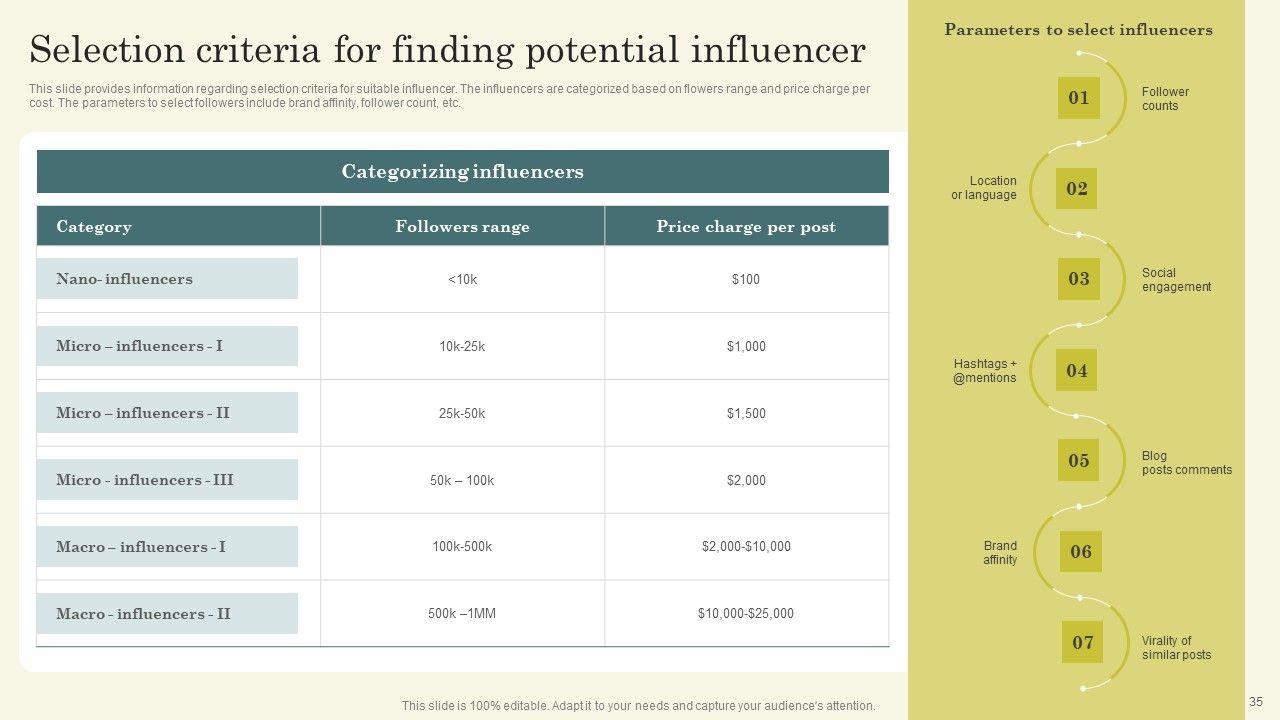This screenshot has height=720, width=1280.
Task: Select the 02 Location or language box
Action: pos(1076,189)
